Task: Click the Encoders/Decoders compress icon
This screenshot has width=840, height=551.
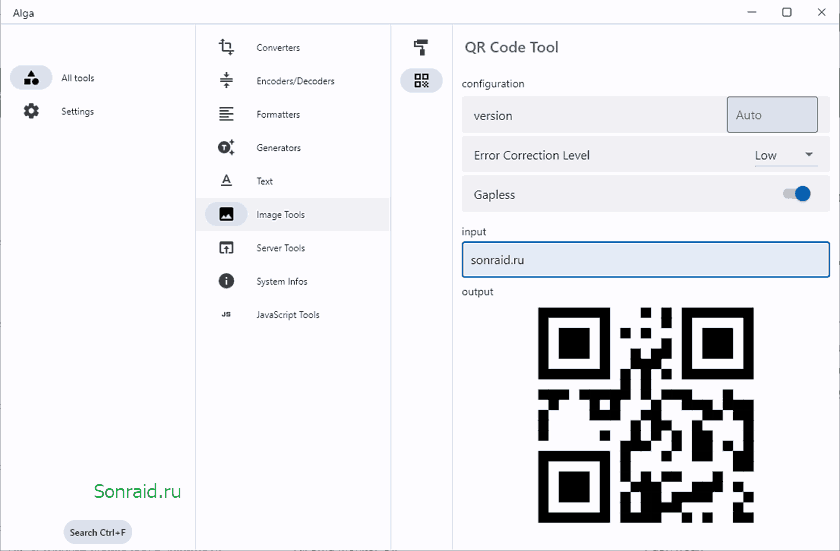Action: 226,80
